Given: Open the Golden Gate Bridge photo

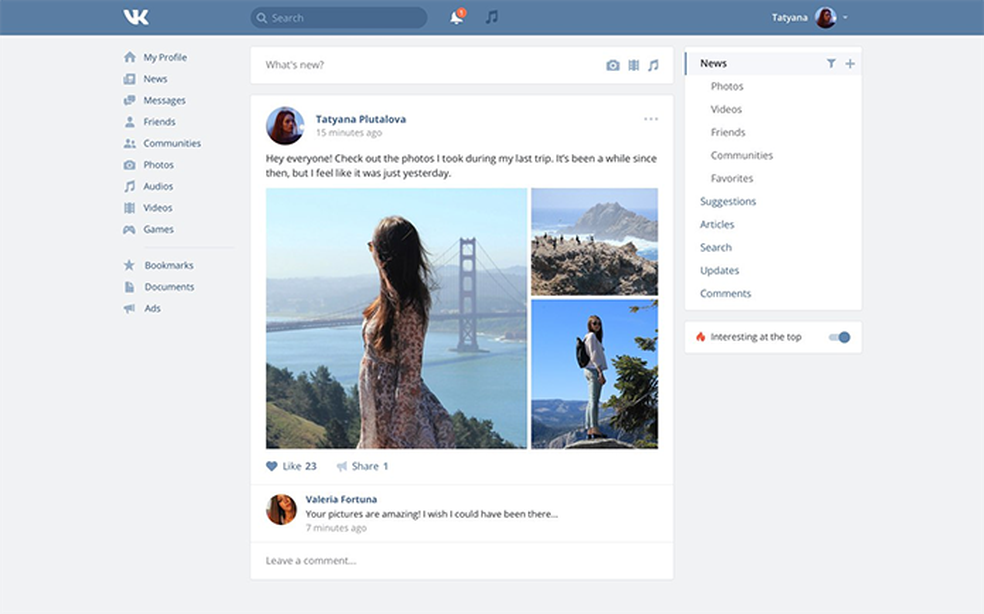Looking at the screenshot, I should pyautogui.click(x=396, y=318).
